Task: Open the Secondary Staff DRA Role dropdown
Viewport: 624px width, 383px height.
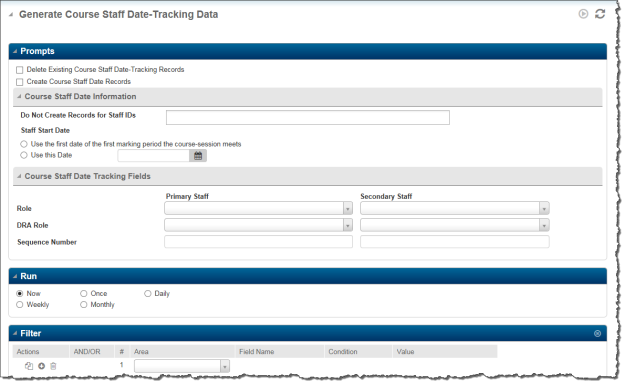Action: tap(455, 225)
